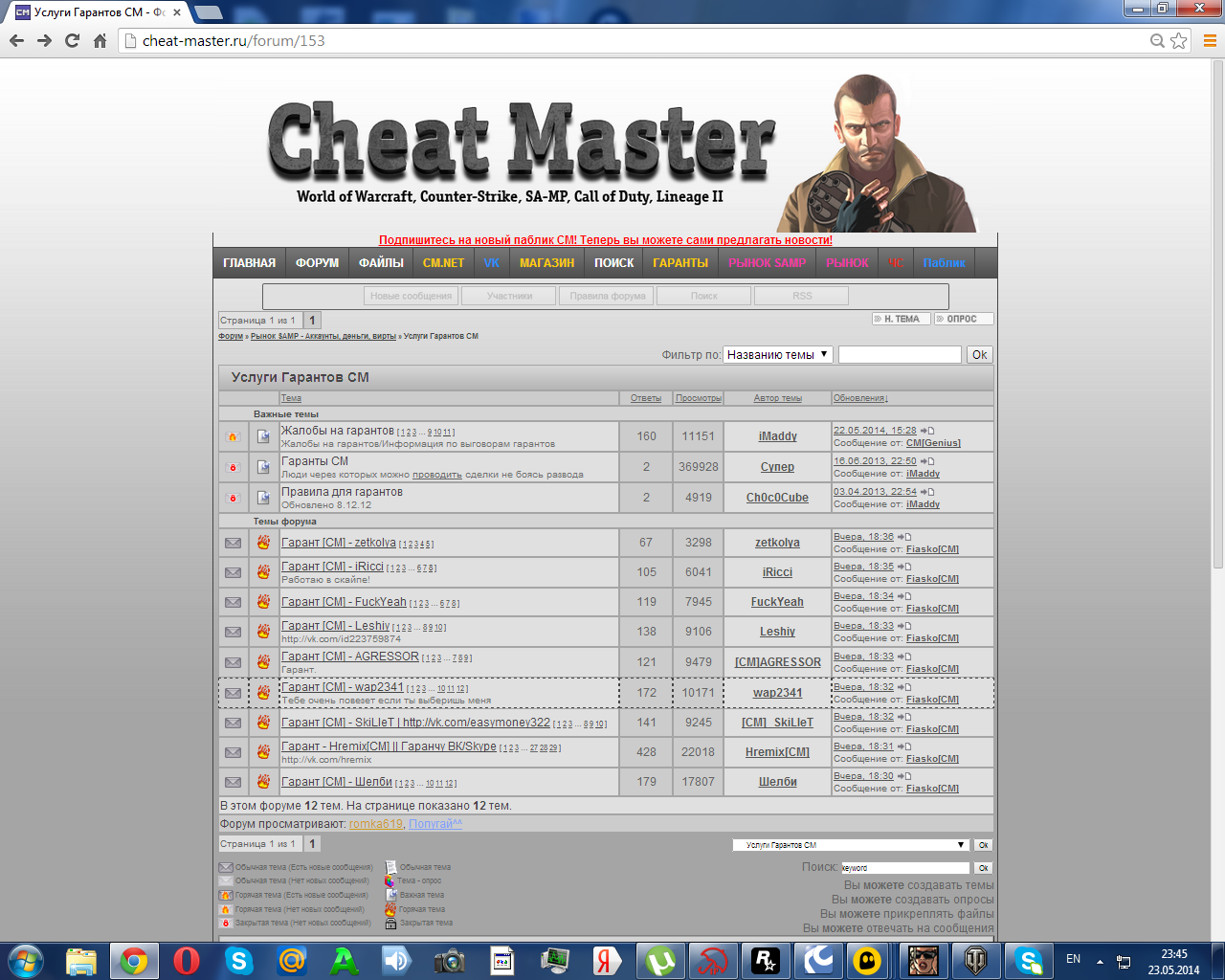Open page 11 of Жалобы на гарантов
This screenshot has width=1225, height=980.
[449, 433]
